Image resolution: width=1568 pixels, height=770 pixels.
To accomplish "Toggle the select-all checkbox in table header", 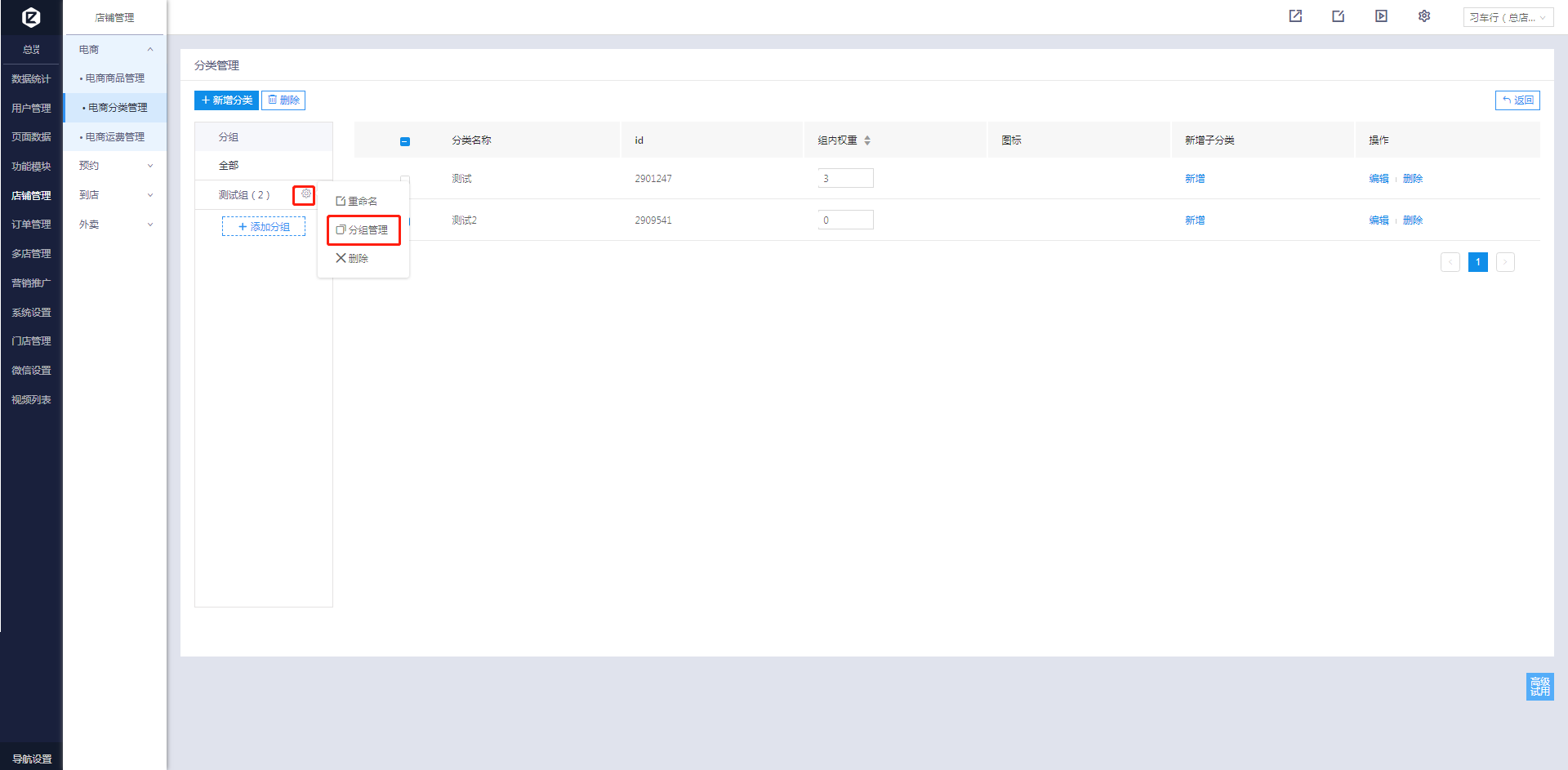I will click(405, 141).
